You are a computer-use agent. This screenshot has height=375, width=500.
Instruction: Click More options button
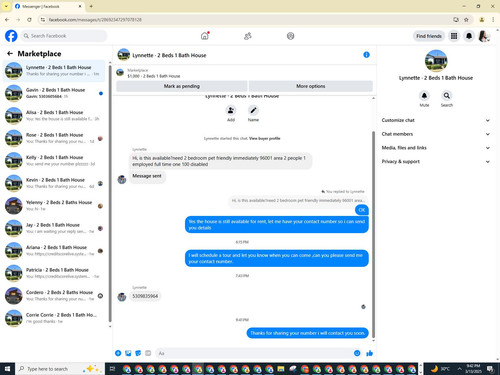point(311,86)
